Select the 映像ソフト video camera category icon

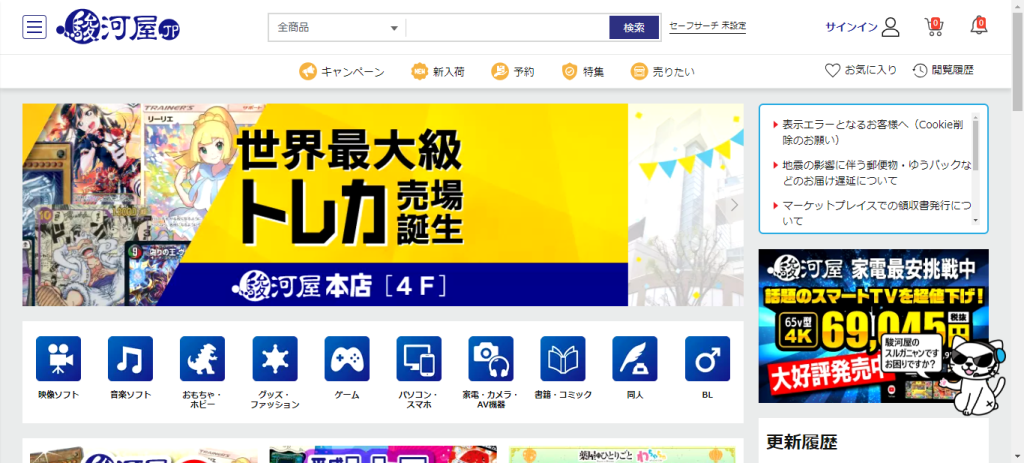click(x=58, y=358)
